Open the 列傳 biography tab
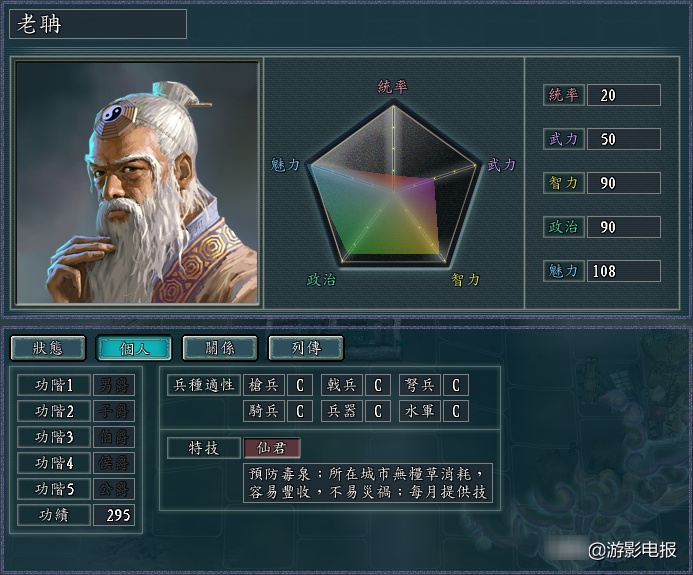 click(306, 348)
